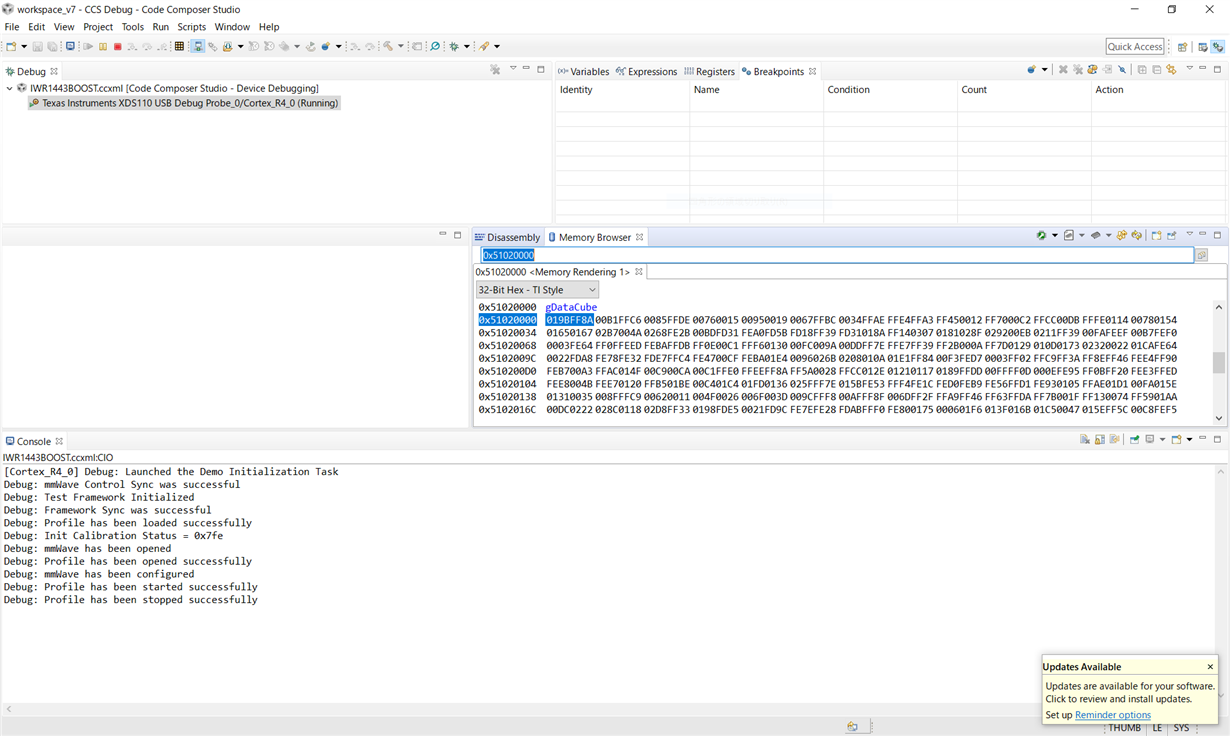
Task: Click the console horizontal scroll left arrow
Action: 8,709
